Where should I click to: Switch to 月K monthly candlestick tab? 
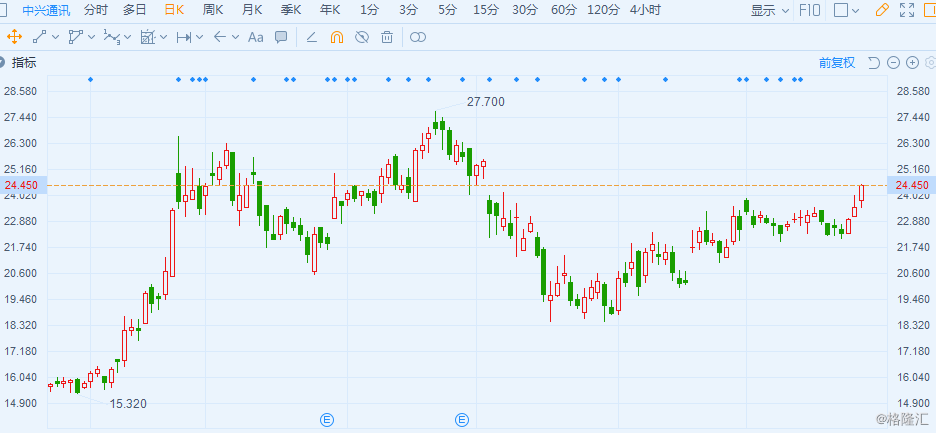pyautogui.click(x=252, y=10)
